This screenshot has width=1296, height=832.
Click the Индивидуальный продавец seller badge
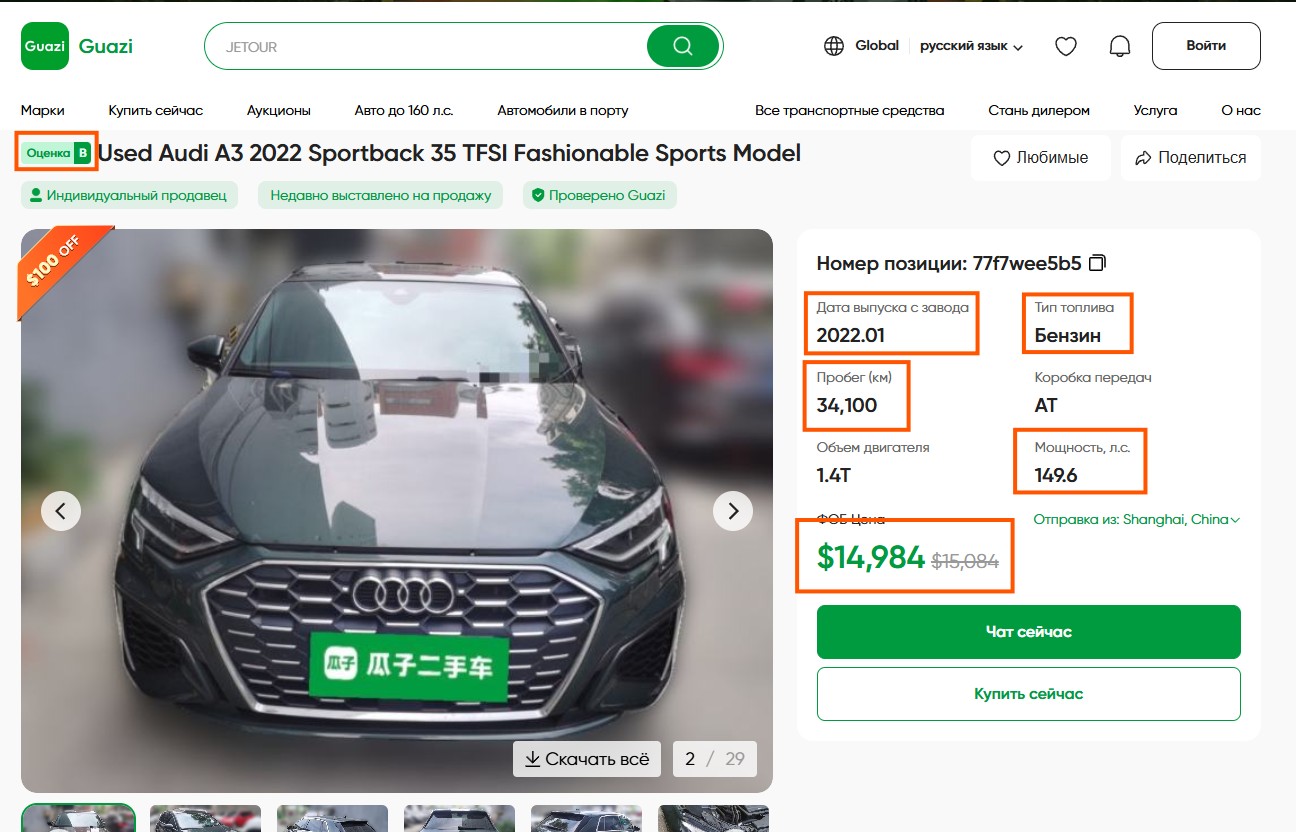129,195
